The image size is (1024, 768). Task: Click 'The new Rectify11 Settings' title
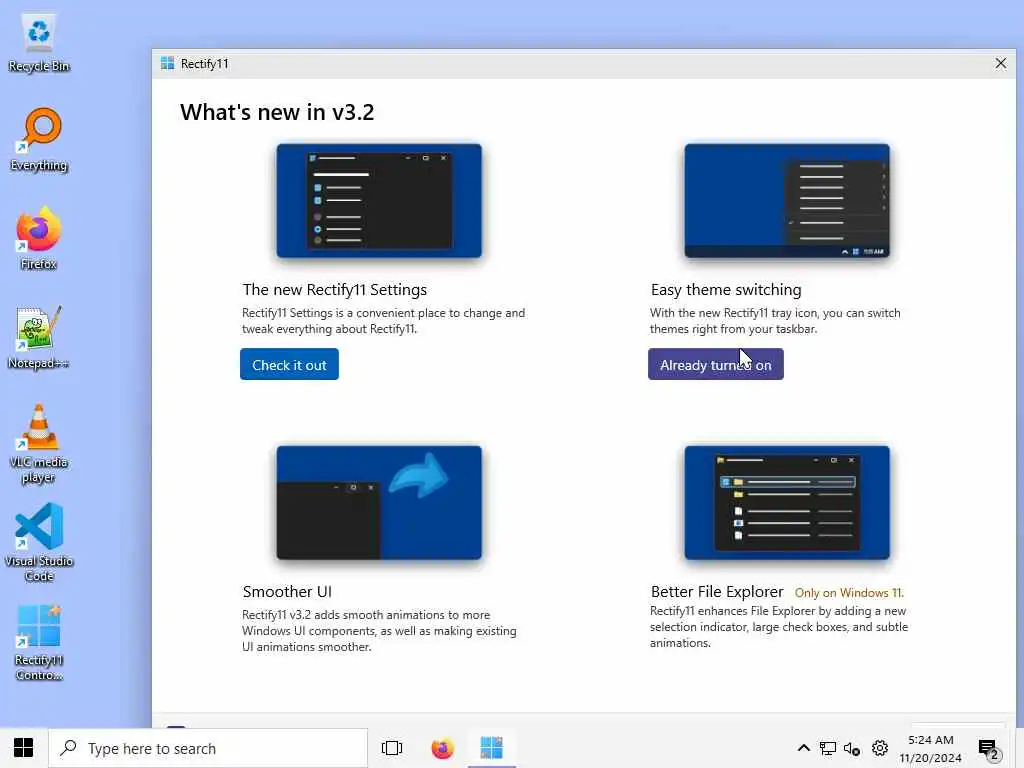[x=334, y=289]
